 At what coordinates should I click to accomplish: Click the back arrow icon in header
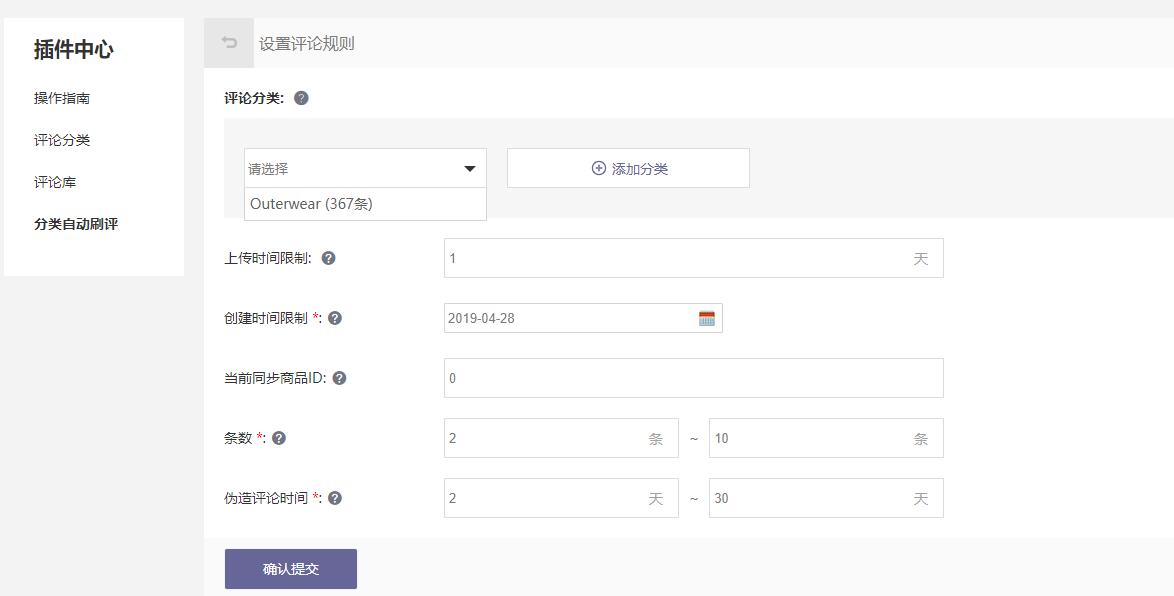click(229, 43)
